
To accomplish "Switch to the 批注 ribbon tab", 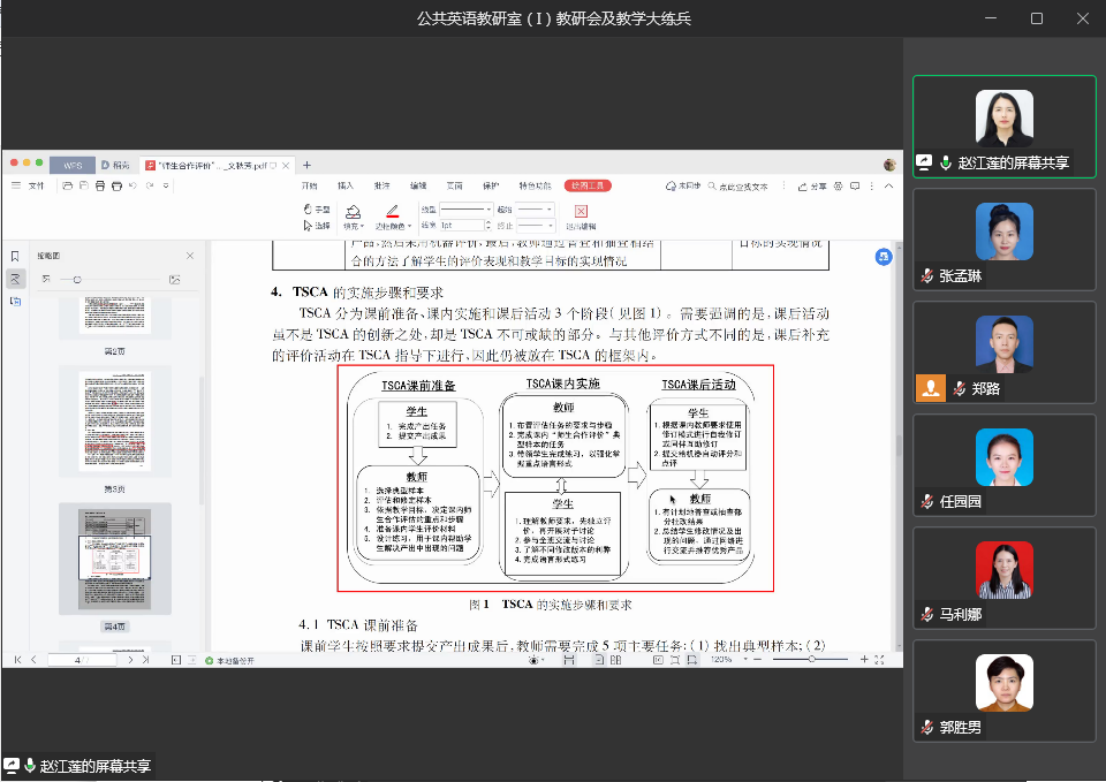I will click(381, 186).
